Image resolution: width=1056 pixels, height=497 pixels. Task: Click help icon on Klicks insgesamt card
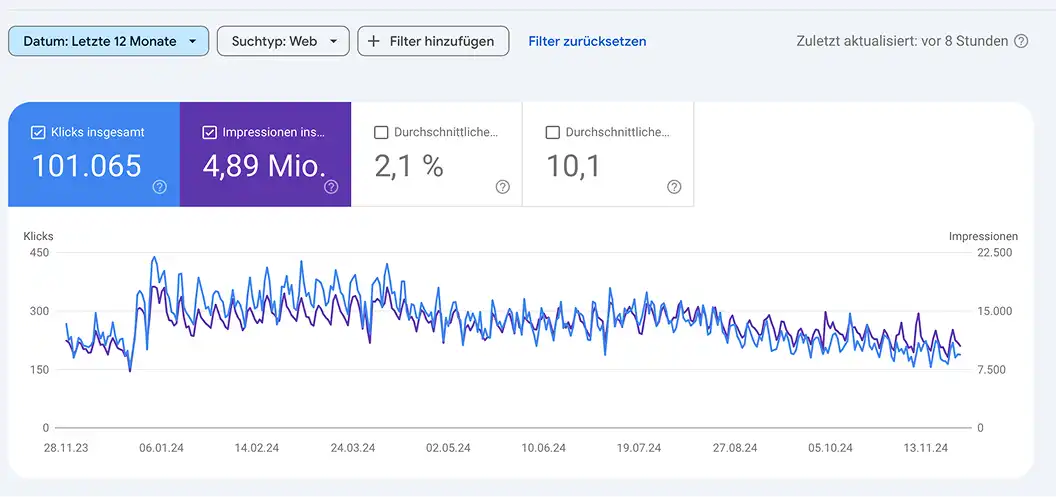tap(160, 187)
